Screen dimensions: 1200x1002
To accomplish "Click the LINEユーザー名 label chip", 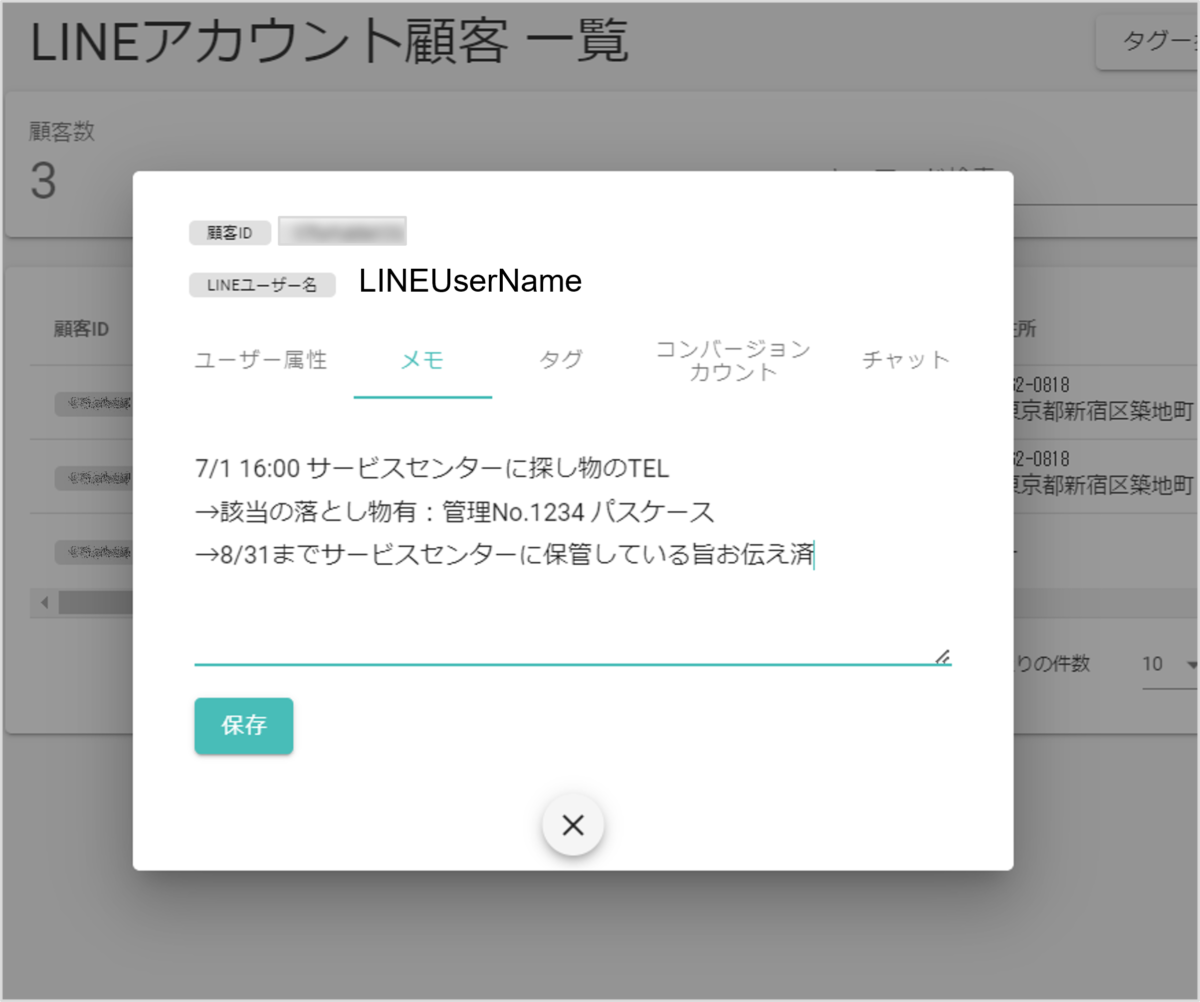I will 262,285.
